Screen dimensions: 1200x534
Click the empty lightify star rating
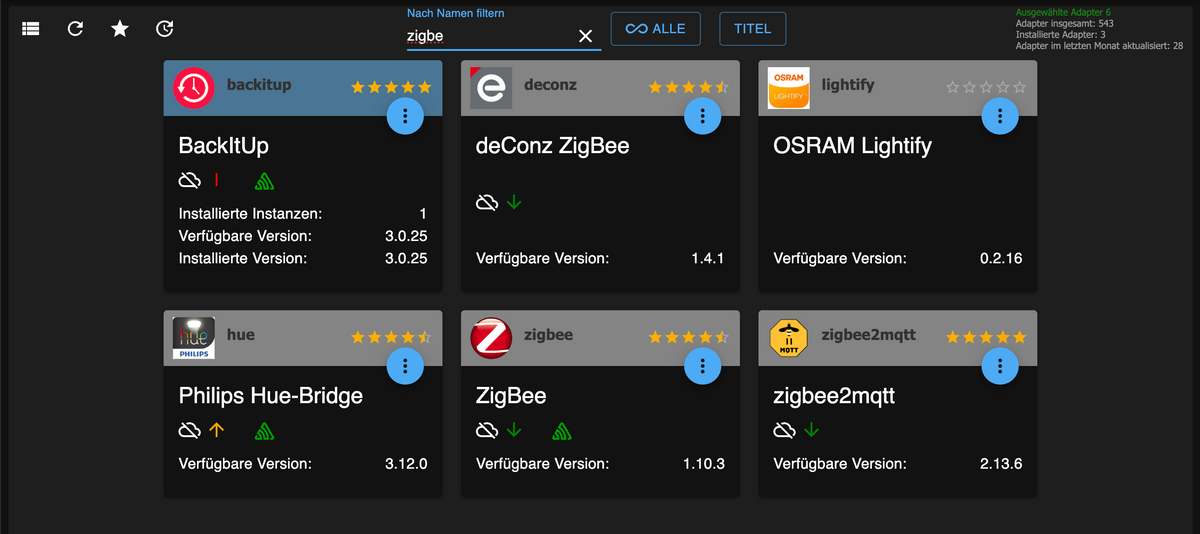(x=986, y=87)
